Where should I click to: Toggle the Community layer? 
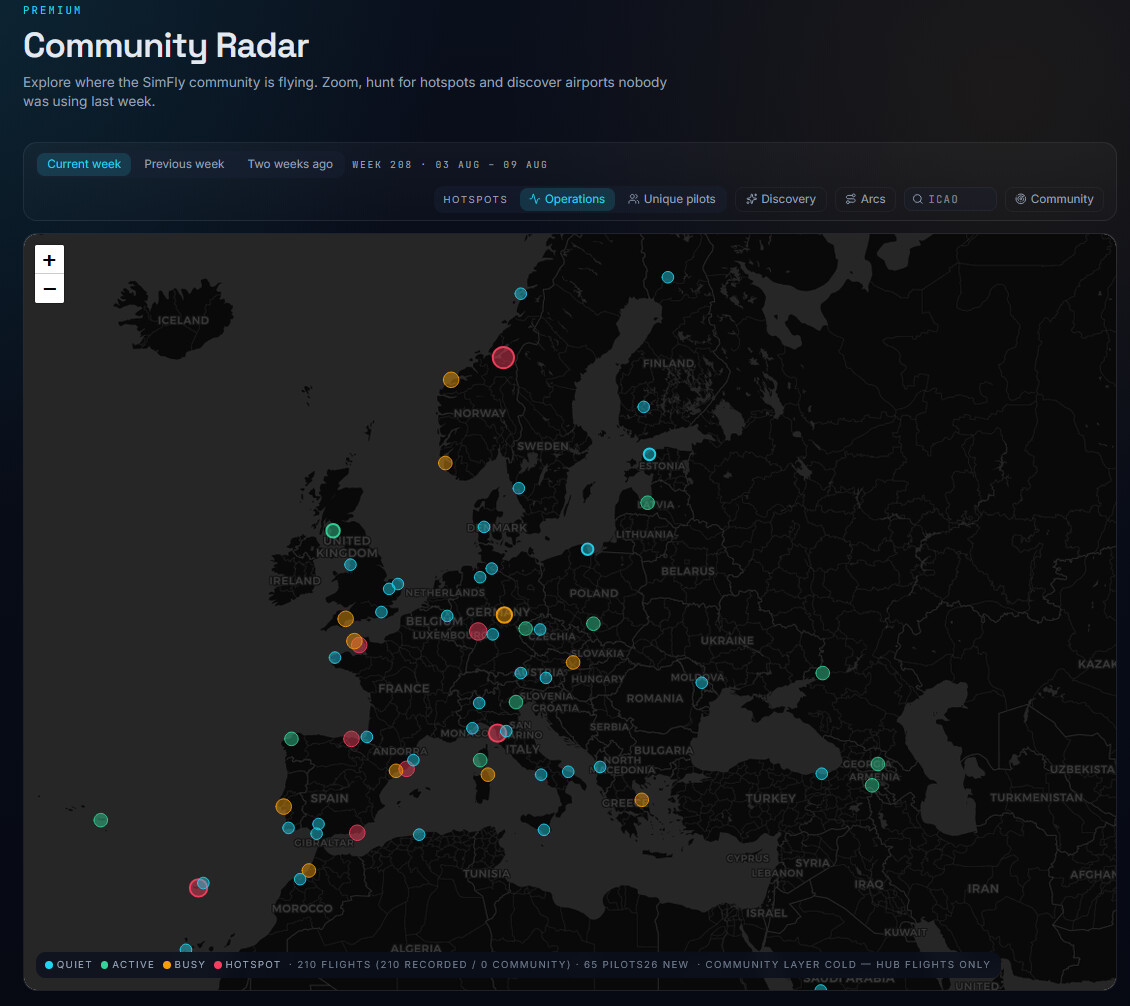point(1054,199)
